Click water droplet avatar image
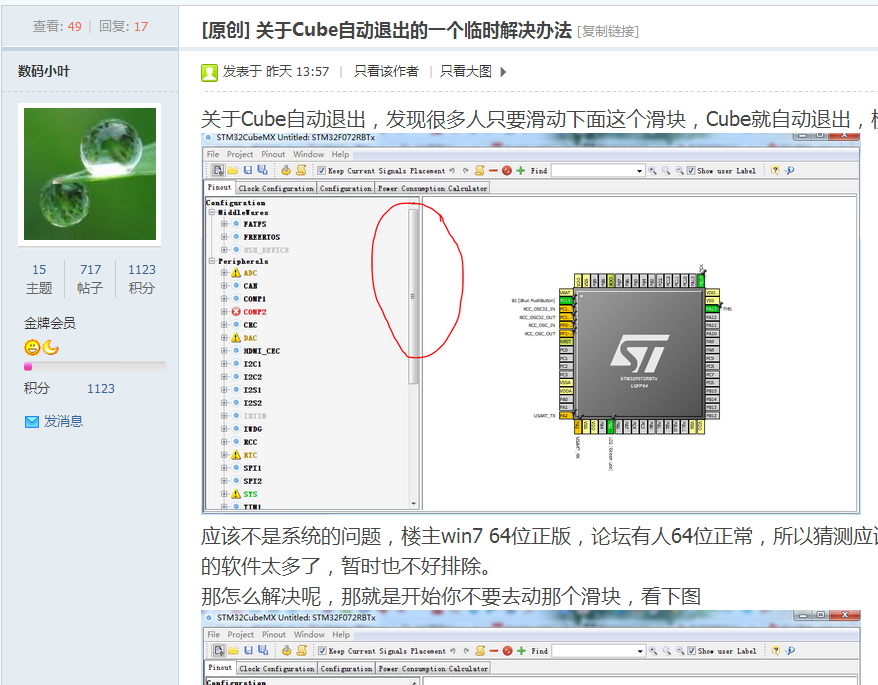This screenshot has height=685, width=878. [90, 174]
